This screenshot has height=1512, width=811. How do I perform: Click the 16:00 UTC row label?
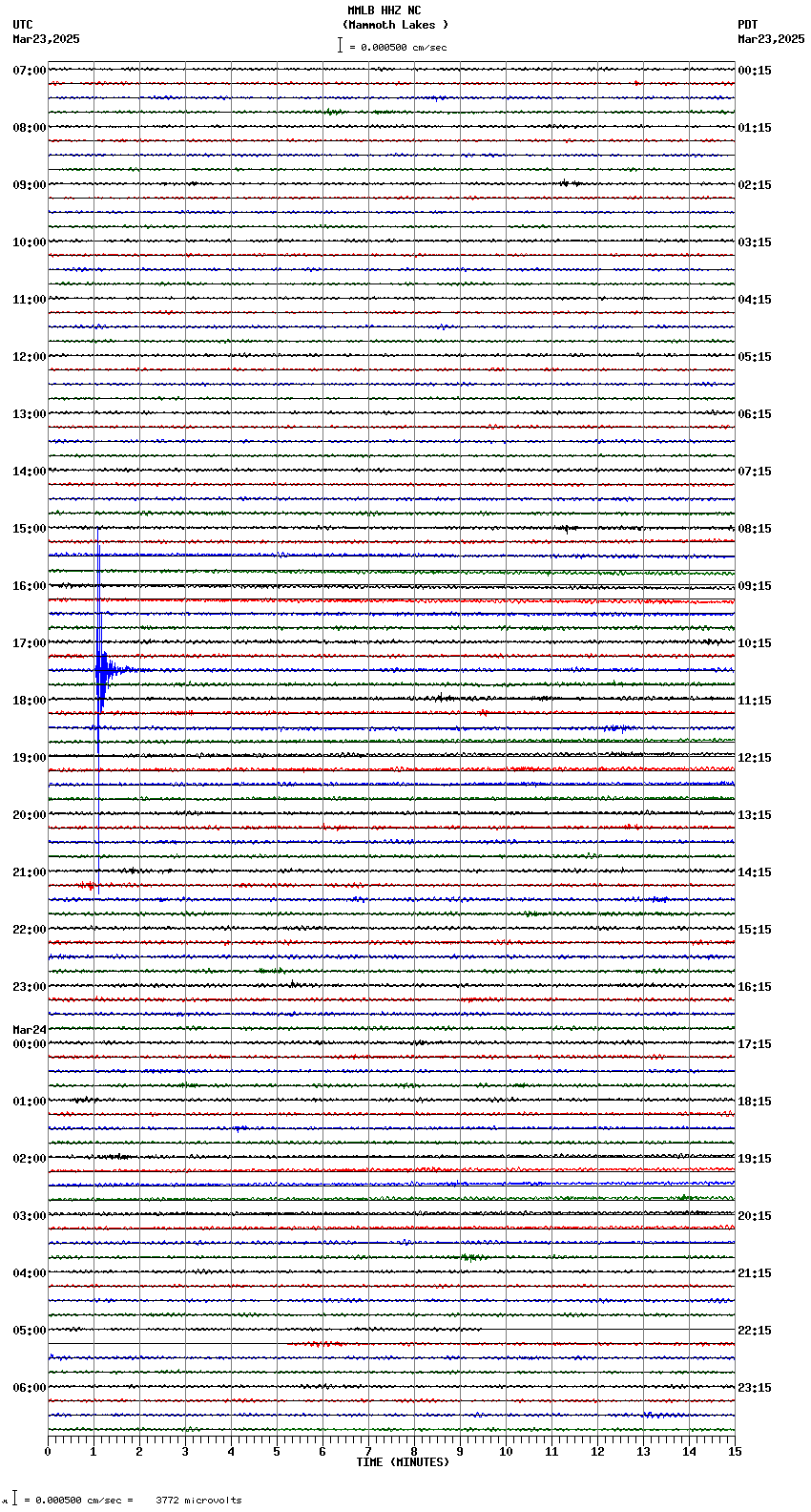(x=30, y=586)
